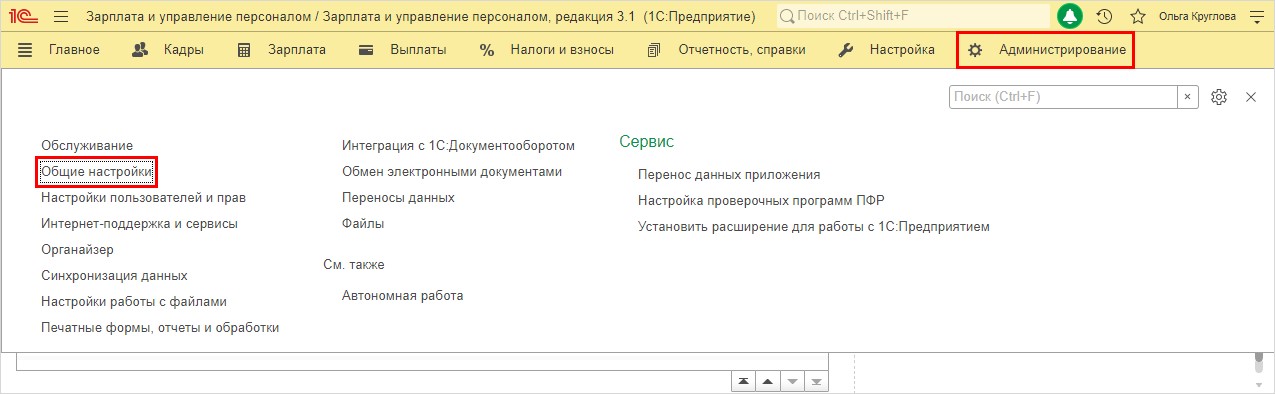Clear search with the x button
This screenshot has height=394, width=1275.
pyautogui.click(x=1188, y=97)
